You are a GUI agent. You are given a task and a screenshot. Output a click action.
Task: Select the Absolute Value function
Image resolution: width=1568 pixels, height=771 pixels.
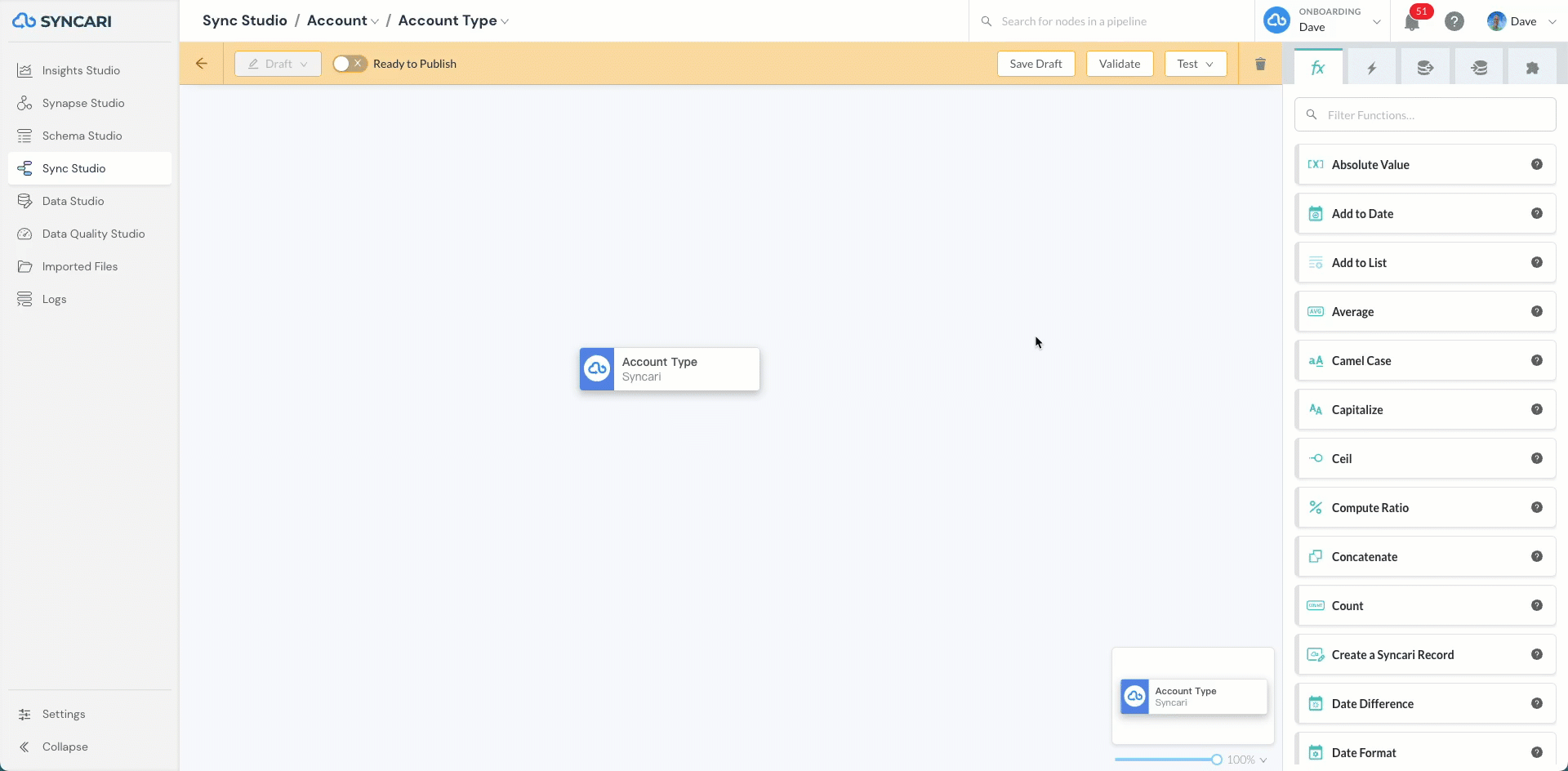tap(1425, 164)
